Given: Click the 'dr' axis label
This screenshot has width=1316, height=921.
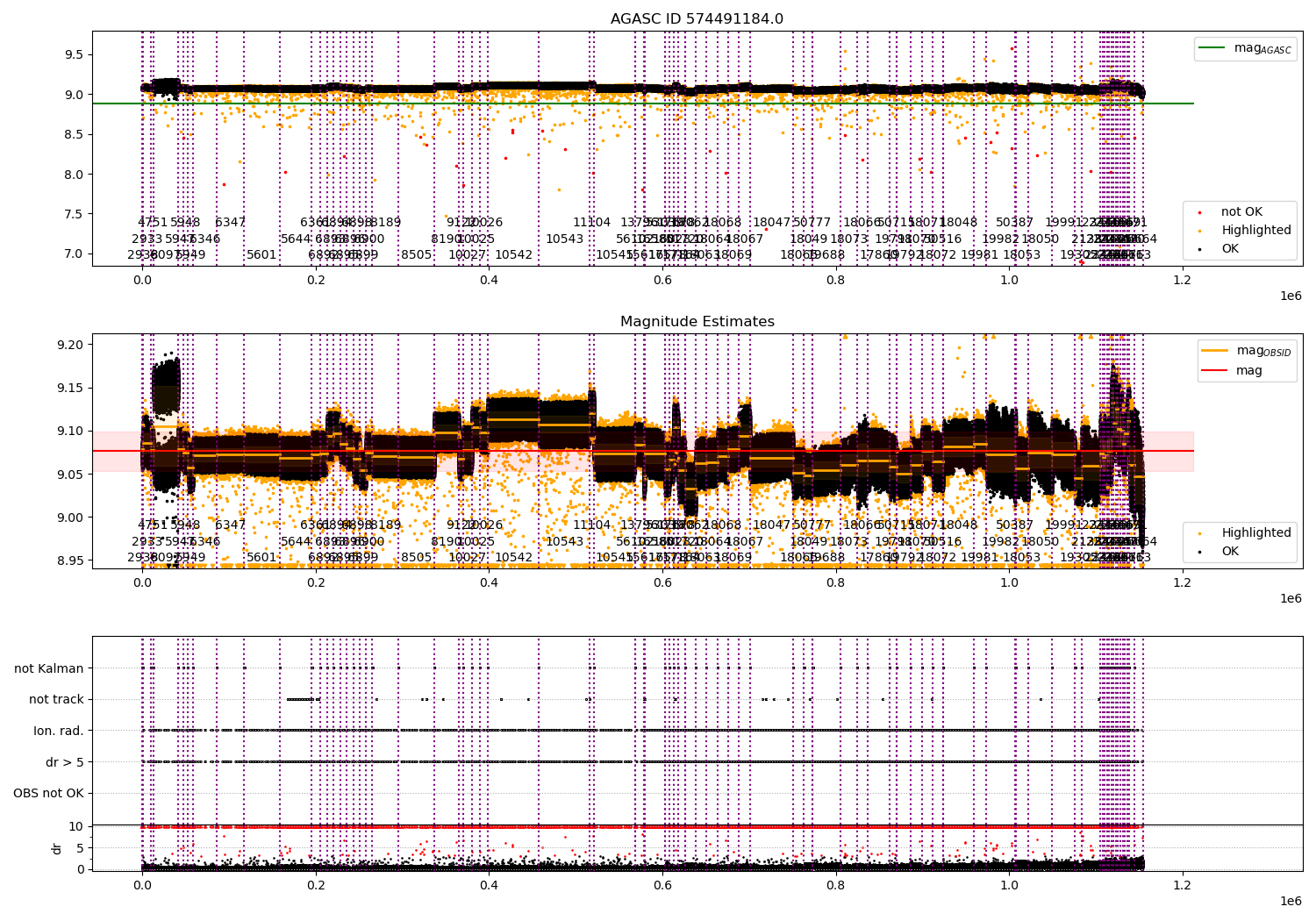Looking at the screenshot, I should coord(57,848).
